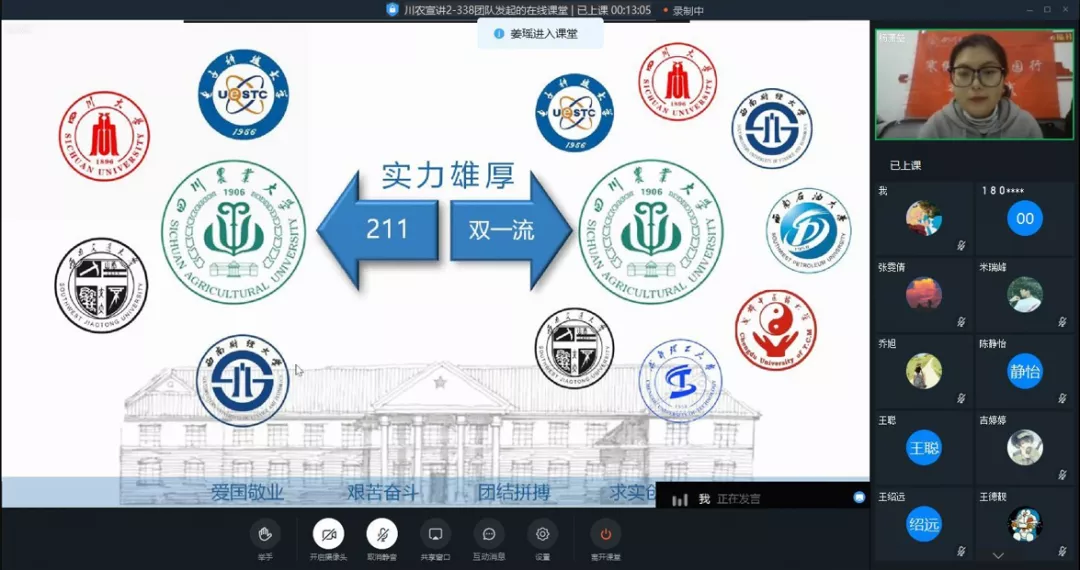The image size is (1080, 570).
Task: Select 张雯倩's sunset avatar
Action: coord(924,295)
